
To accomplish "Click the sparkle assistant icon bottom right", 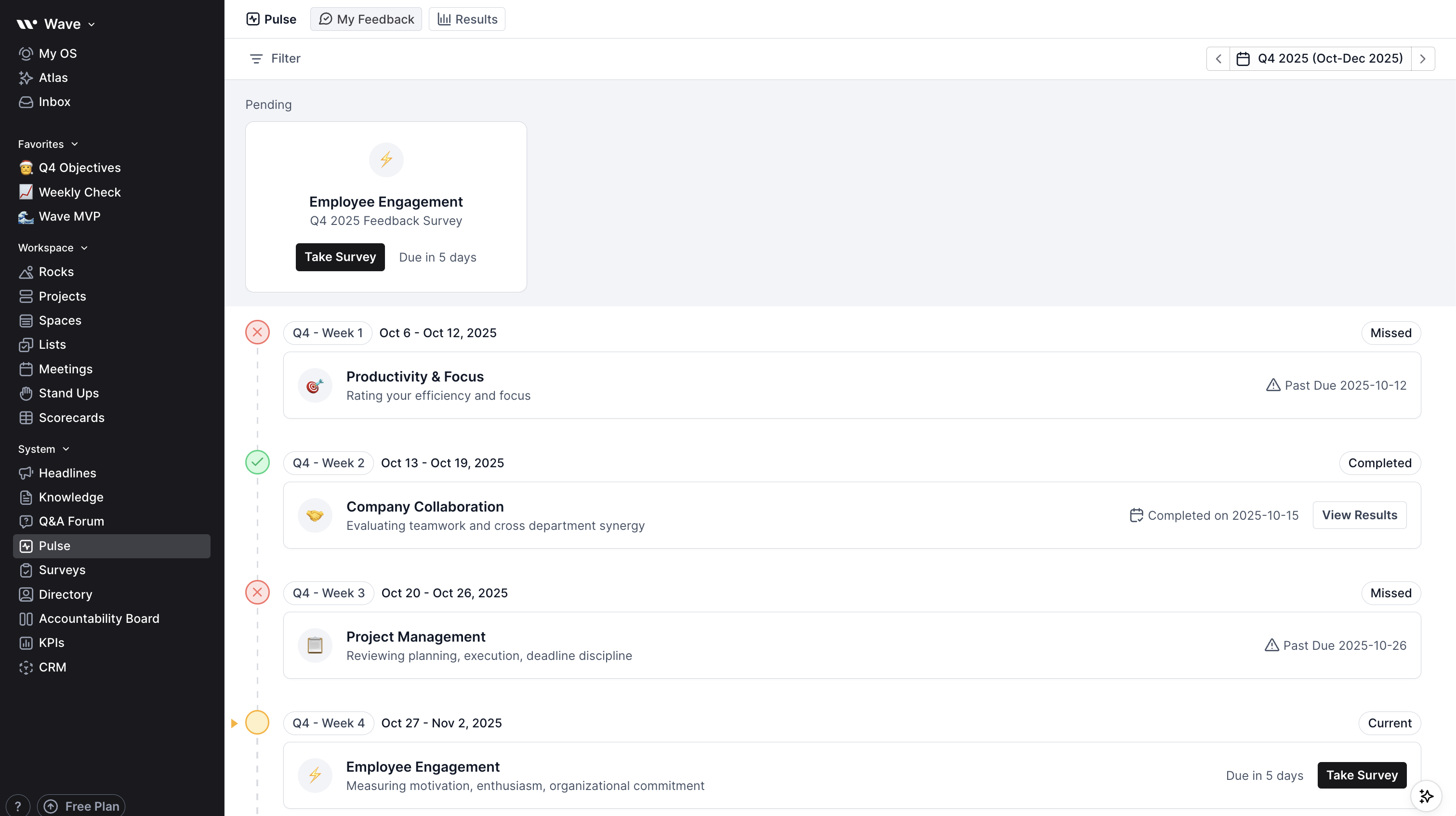I will pyautogui.click(x=1426, y=795).
